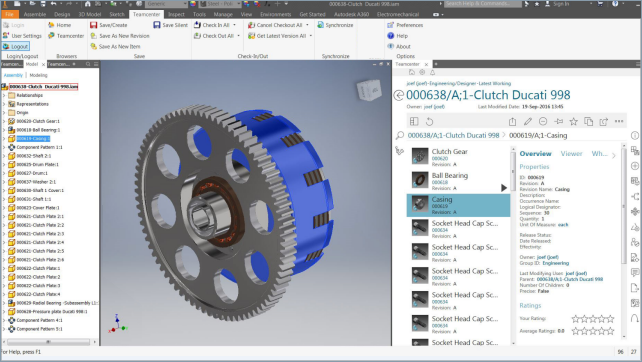Open the Inspect ribbon tab
This screenshot has width=642, height=362.
(x=176, y=14)
